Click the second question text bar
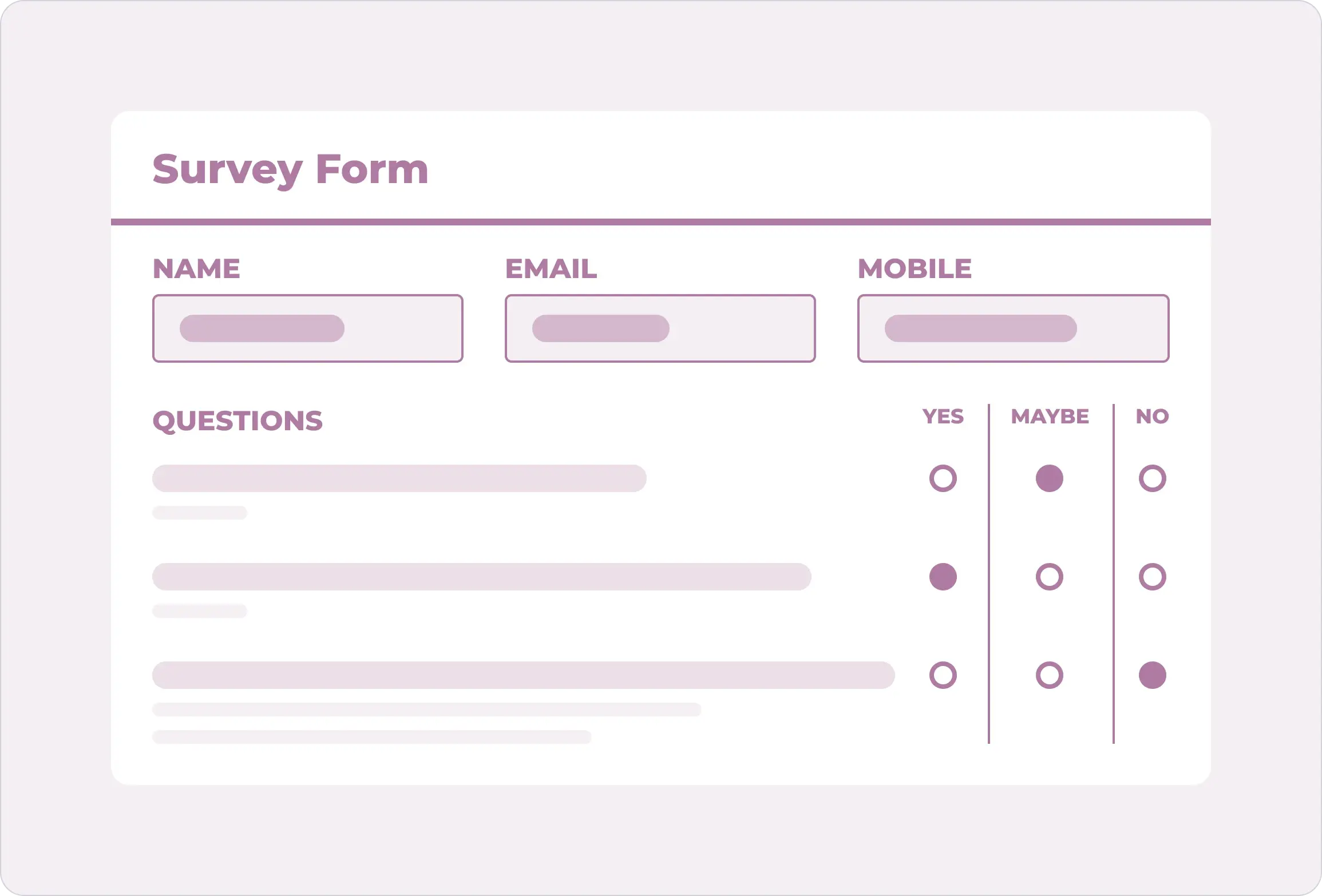Viewport: 1322px width, 896px height. [x=482, y=577]
